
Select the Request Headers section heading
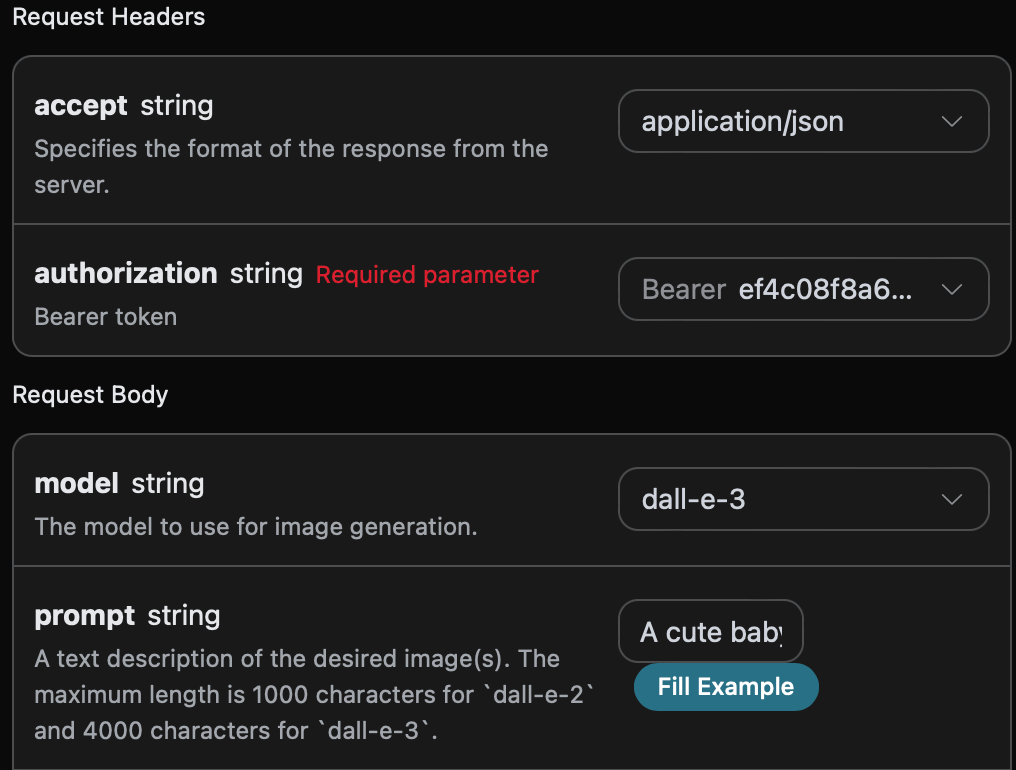click(108, 17)
